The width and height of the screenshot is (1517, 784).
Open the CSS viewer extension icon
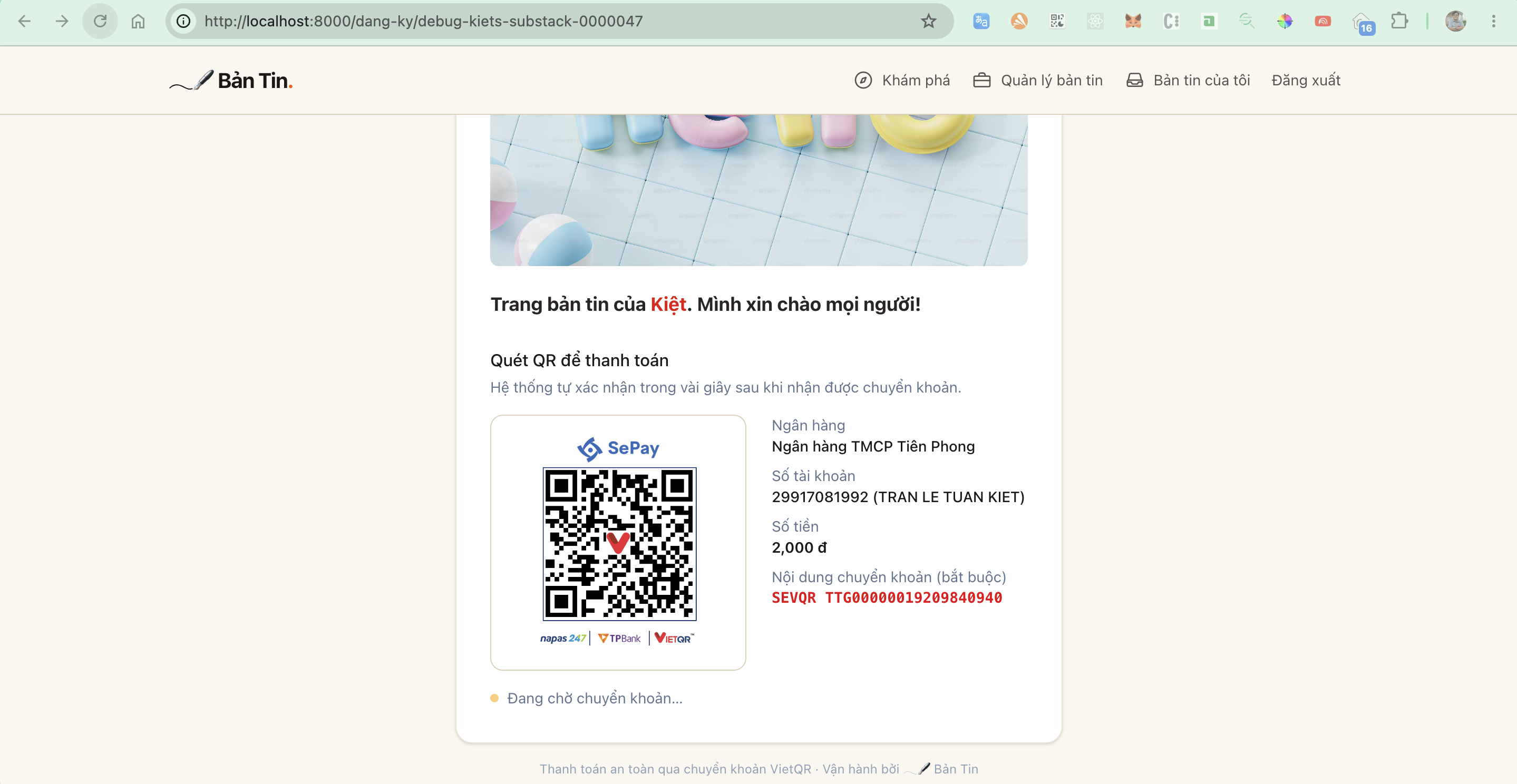pyautogui.click(x=1171, y=21)
